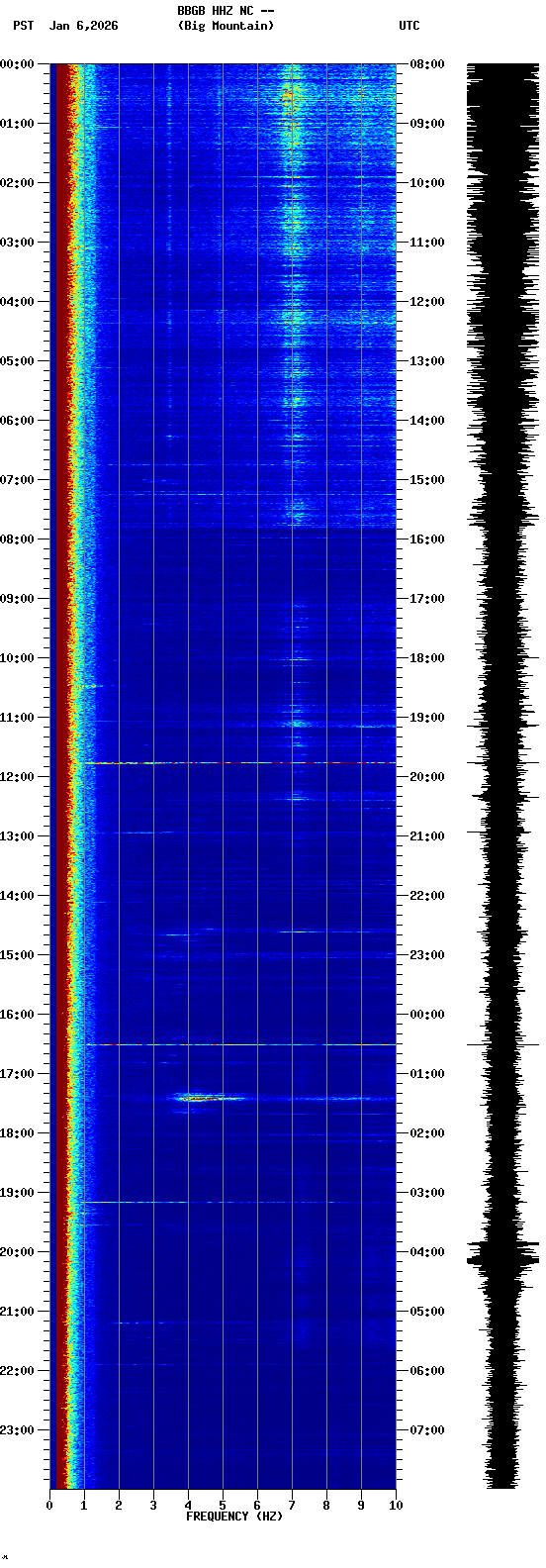Click the 07:00 UTC time tick label
Screen dimensions: 546x1568
(x=427, y=1430)
